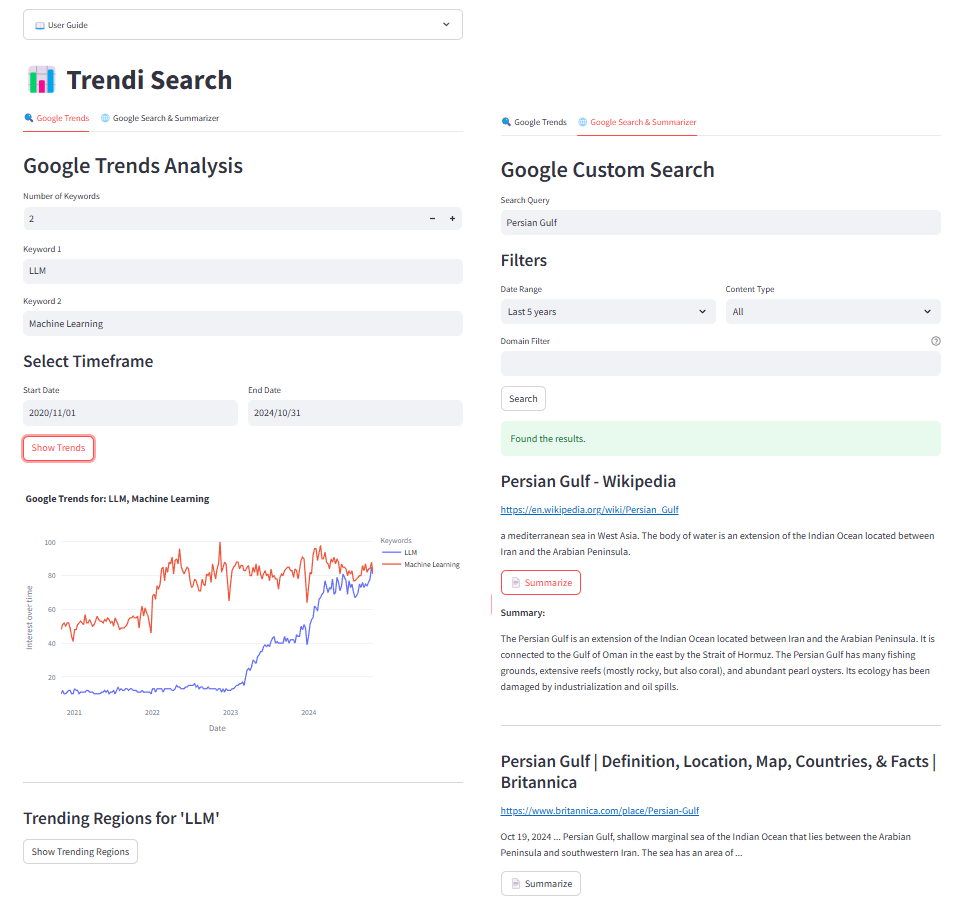Expand the User Guide selector at the top
Image resolution: width=960 pixels, height=915 pixels.
click(x=446, y=24)
